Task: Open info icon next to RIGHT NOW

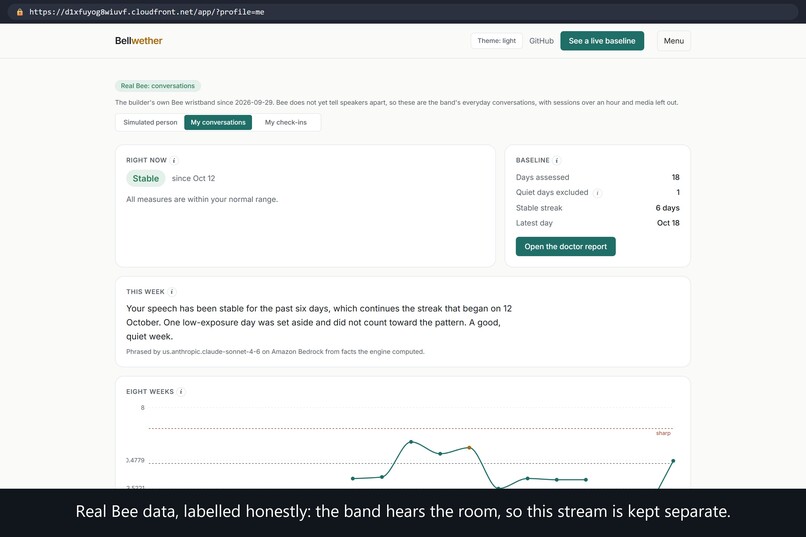Action: (174, 160)
